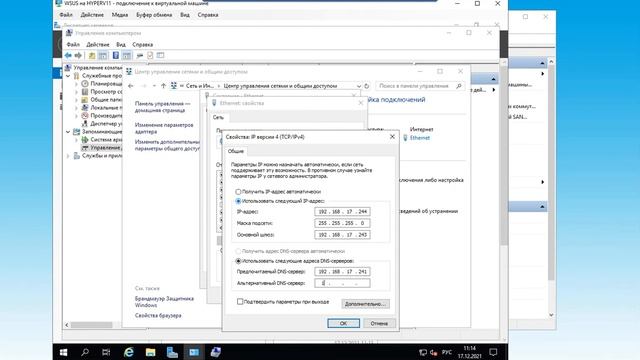Expand Службы и приложения node

68,156
